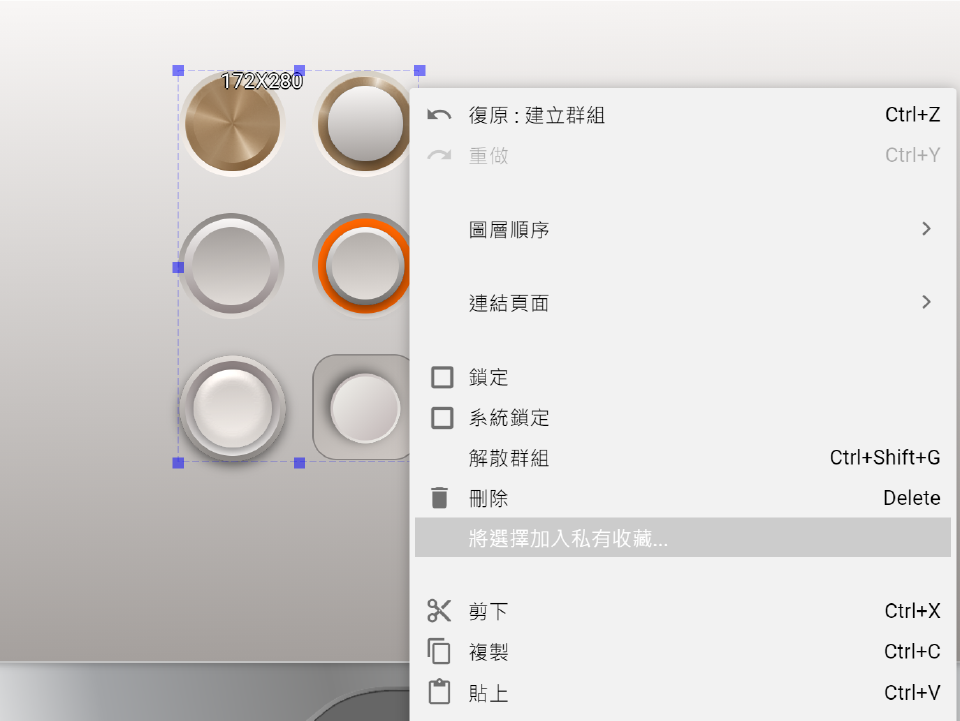
Task: Select 復原:建立群組 menu entry
Action: [x=537, y=115]
